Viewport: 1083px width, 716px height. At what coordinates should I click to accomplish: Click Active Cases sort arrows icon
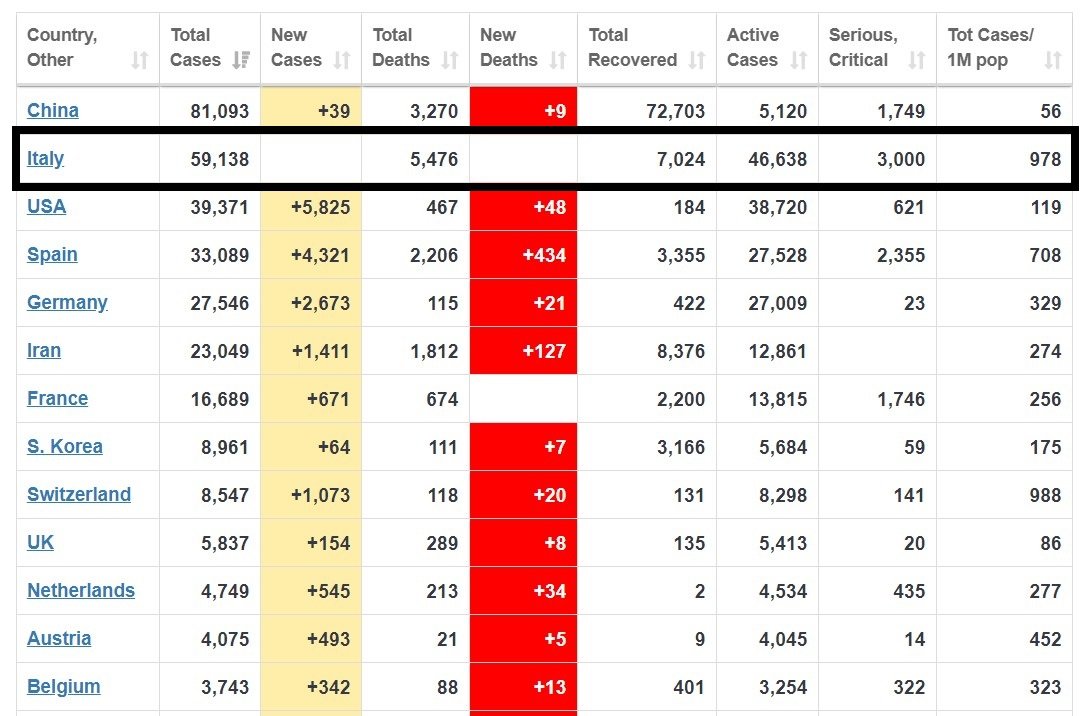[x=799, y=60]
